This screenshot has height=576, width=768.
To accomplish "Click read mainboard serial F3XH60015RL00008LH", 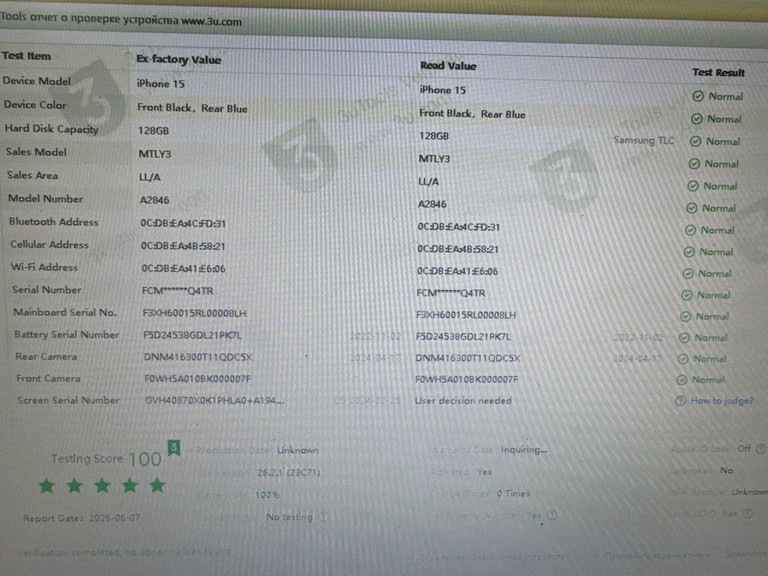I will click(466, 315).
